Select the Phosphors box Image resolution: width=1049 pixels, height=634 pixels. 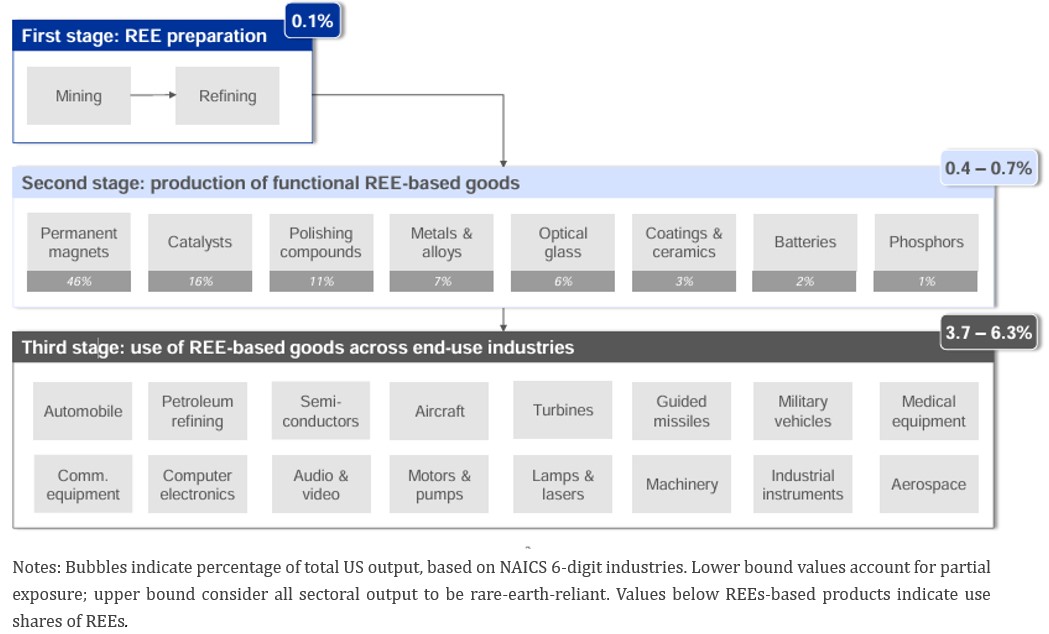pyautogui.click(x=926, y=242)
